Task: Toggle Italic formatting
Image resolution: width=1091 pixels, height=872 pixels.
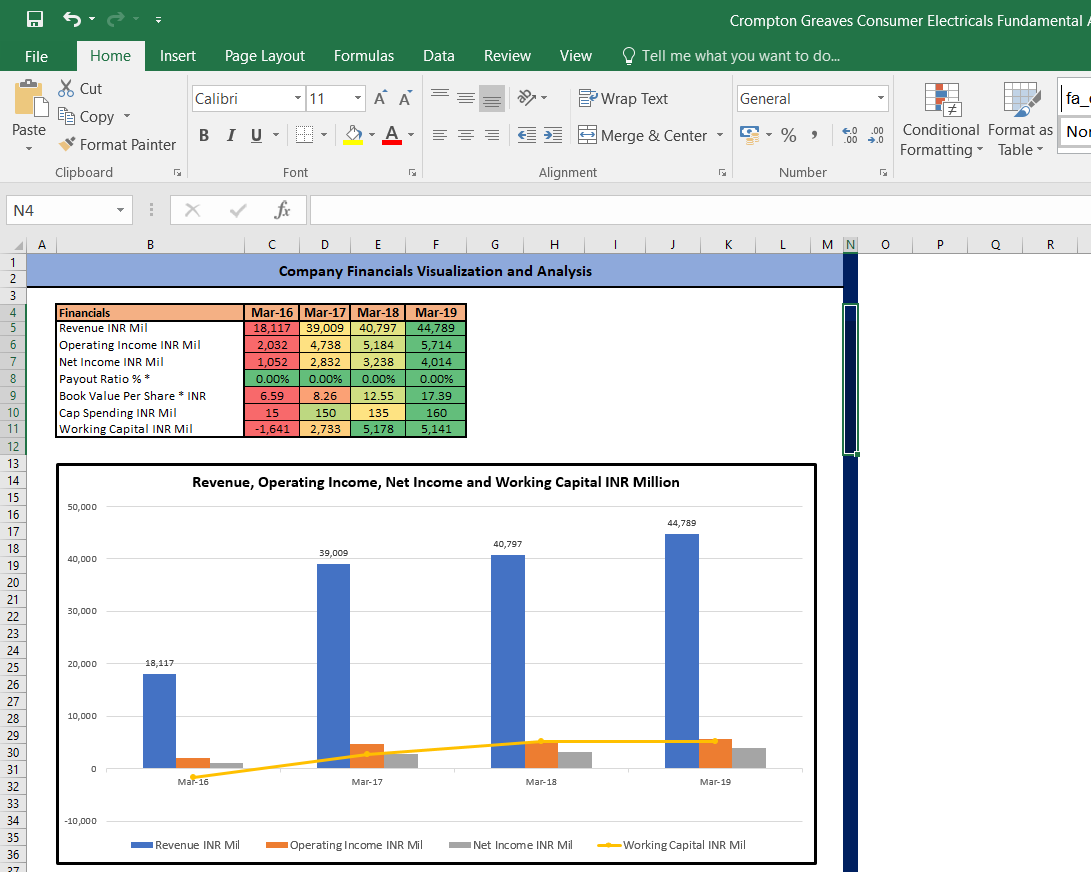Action: click(x=230, y=135)
